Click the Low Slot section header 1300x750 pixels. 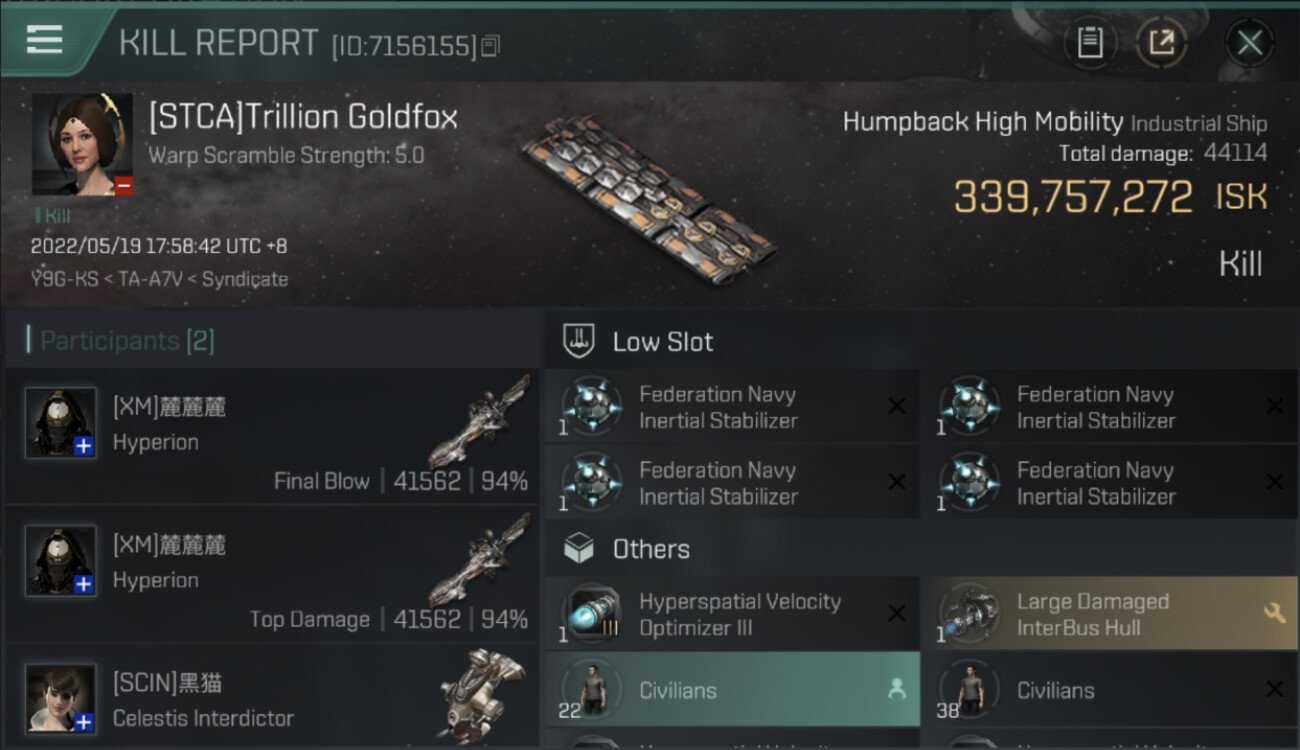pyautogui.click(x=663, y=342)
